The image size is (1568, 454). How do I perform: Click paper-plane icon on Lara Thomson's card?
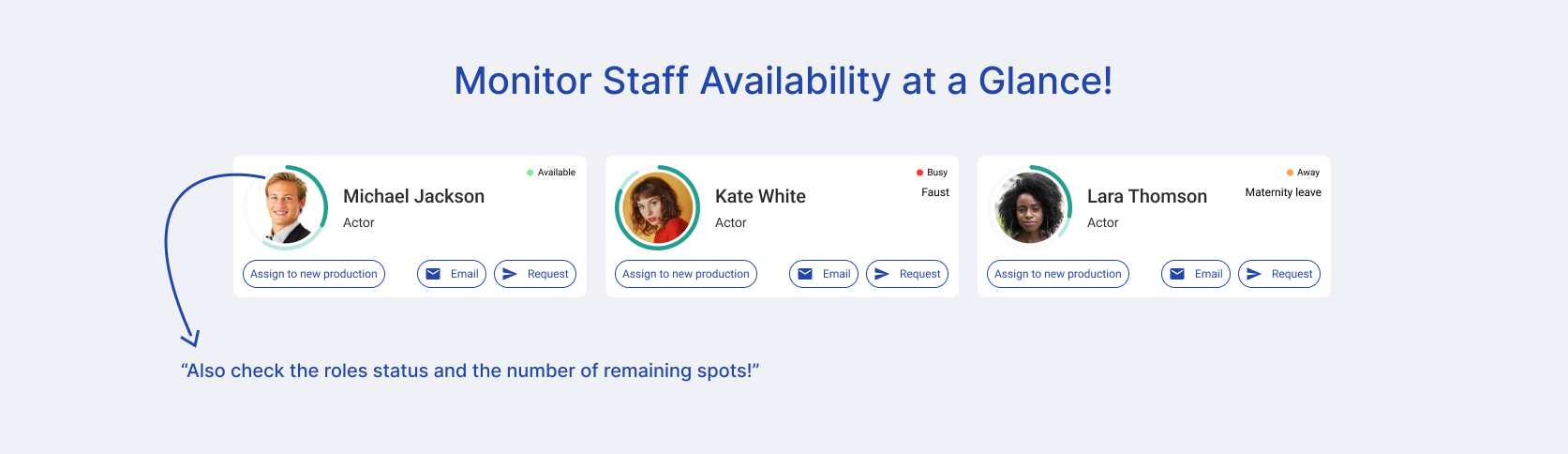click(1254, 274)
